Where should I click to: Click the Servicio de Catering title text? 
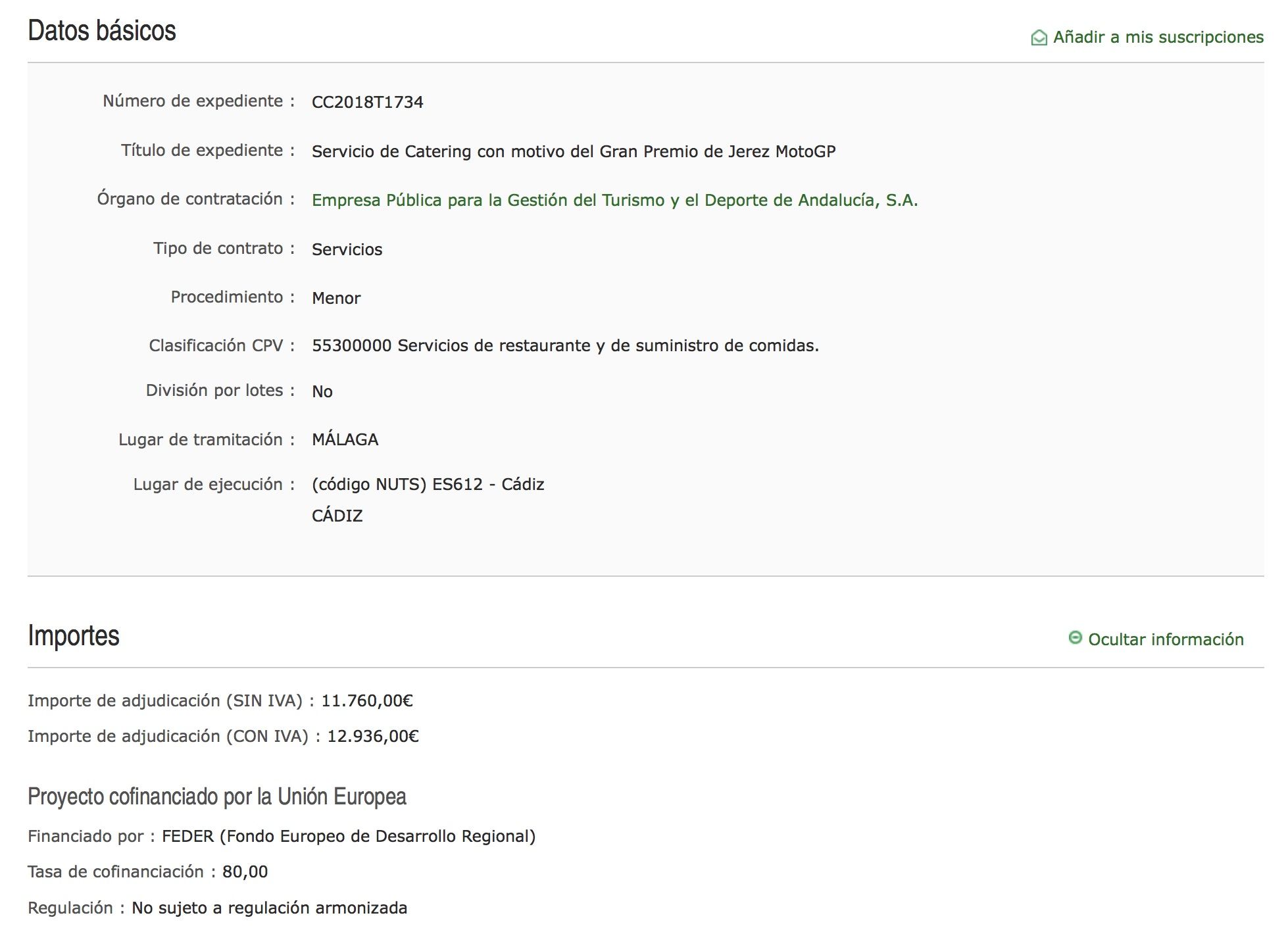(573, 151)
